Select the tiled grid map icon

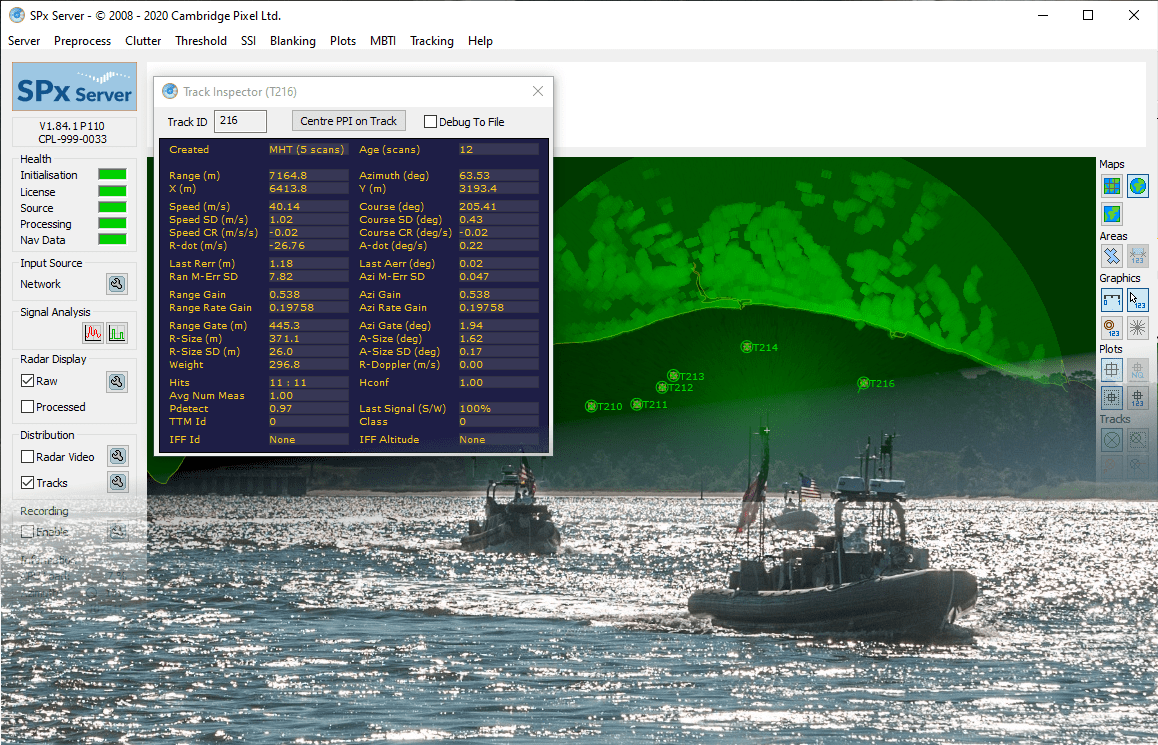1111,186
